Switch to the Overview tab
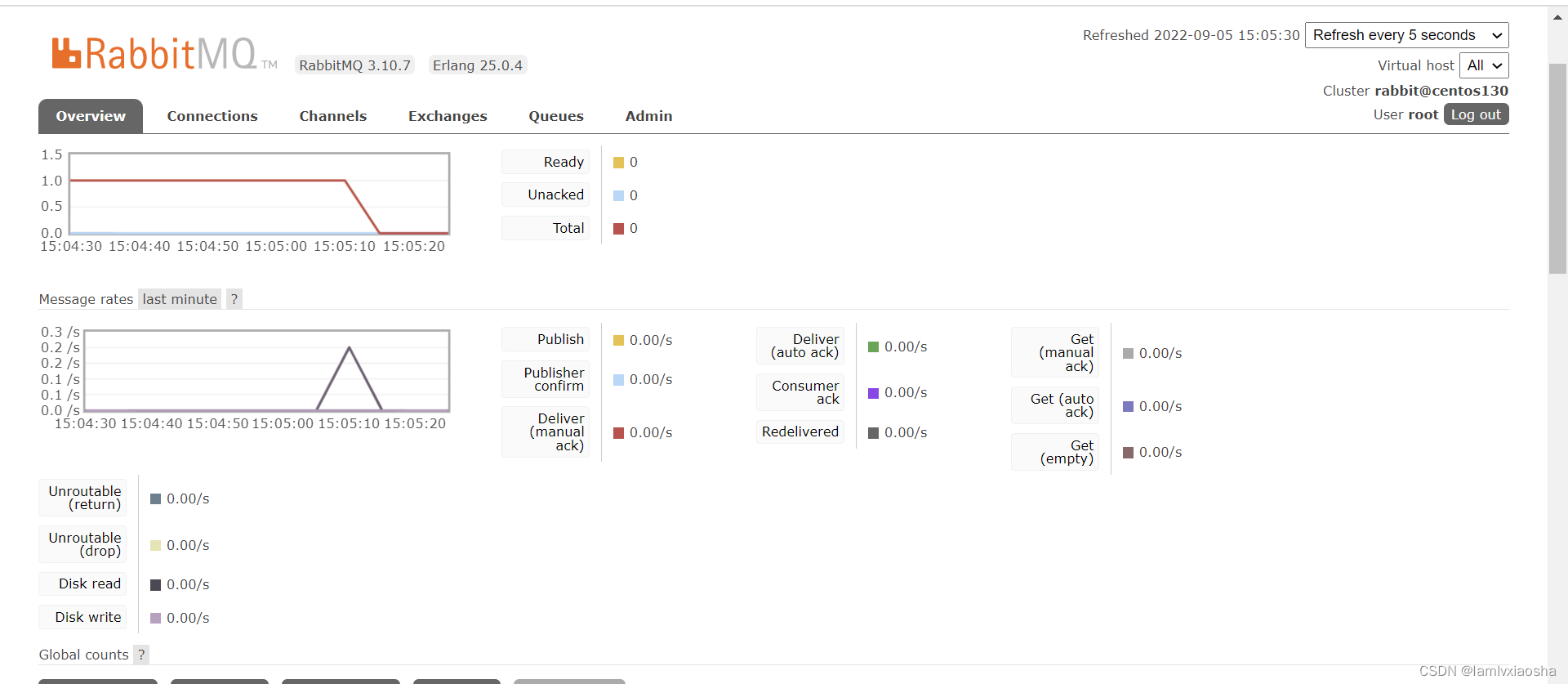This screenshot has height=684, width=1568. [x=91, y=116]
